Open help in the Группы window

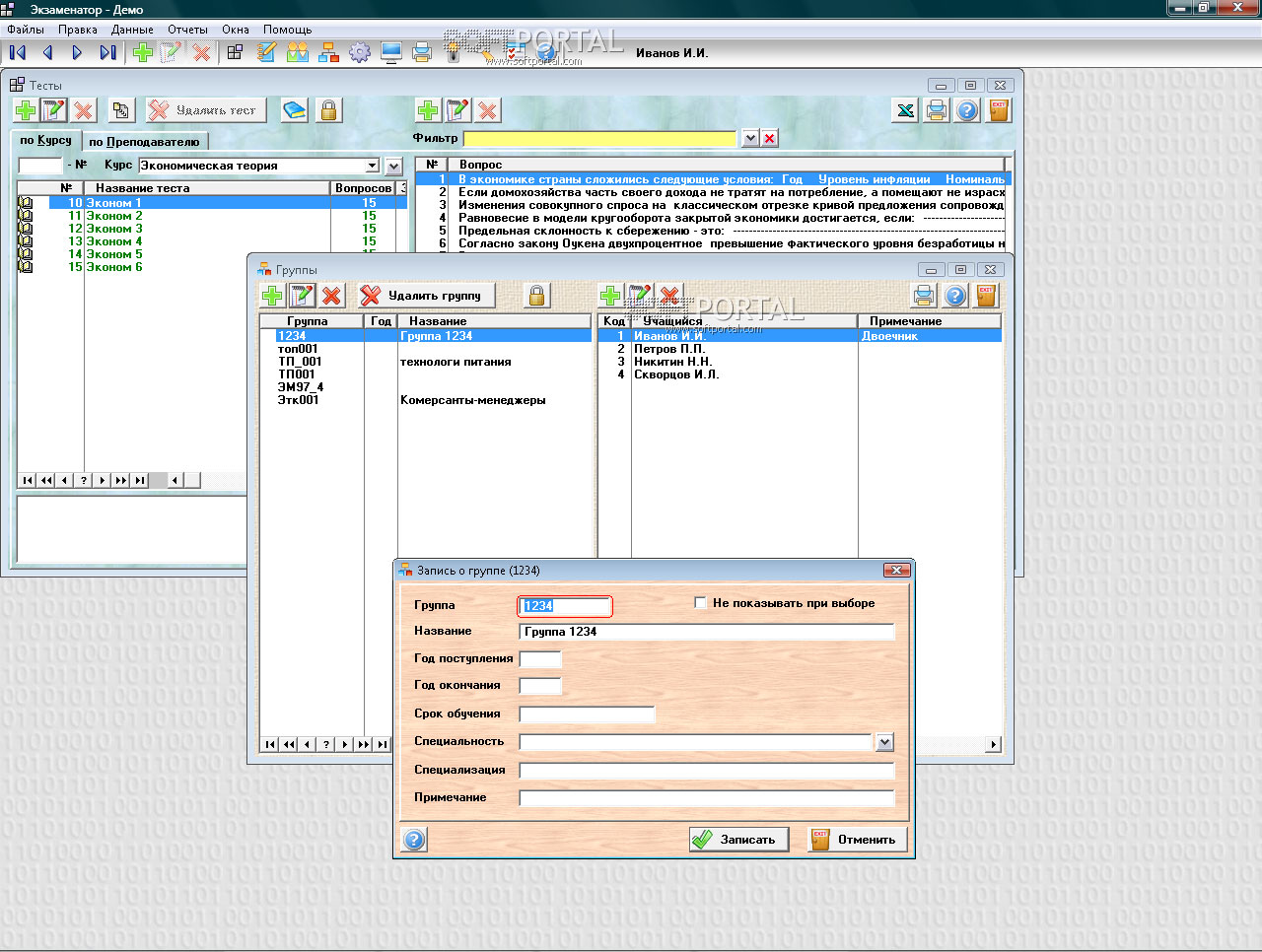(x=955, y=295)
